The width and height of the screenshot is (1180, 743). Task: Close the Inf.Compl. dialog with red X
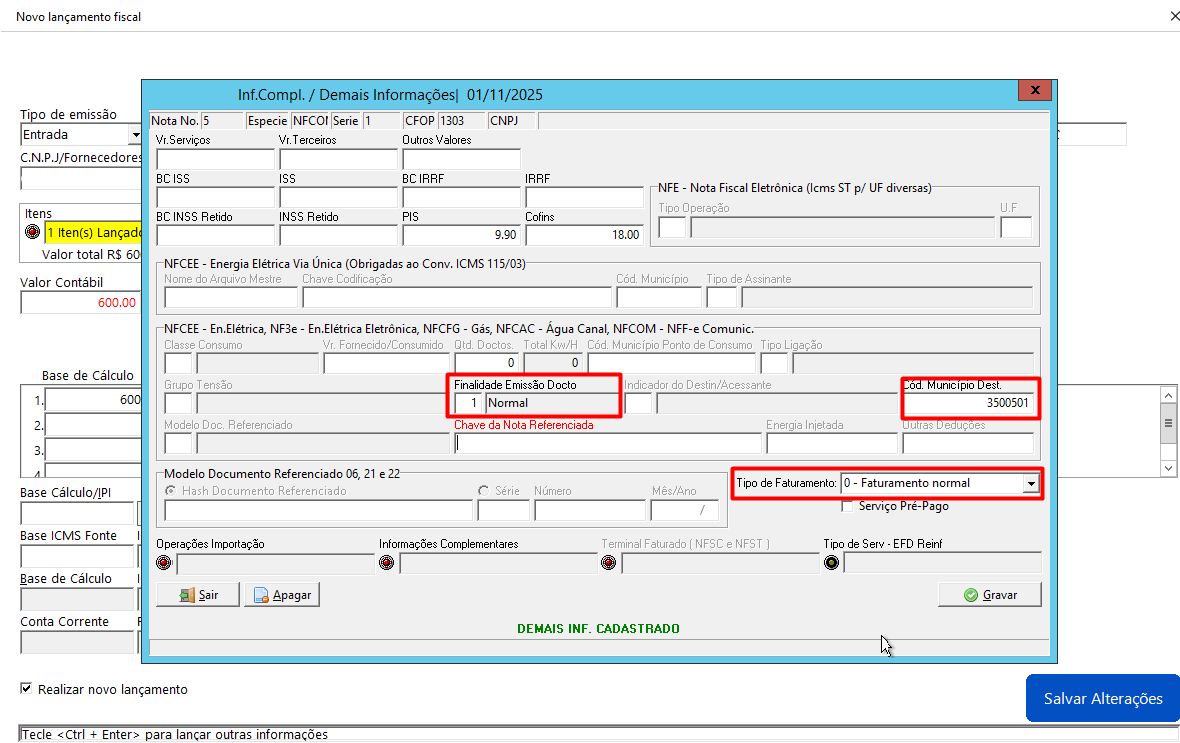tap(1035, 90)
